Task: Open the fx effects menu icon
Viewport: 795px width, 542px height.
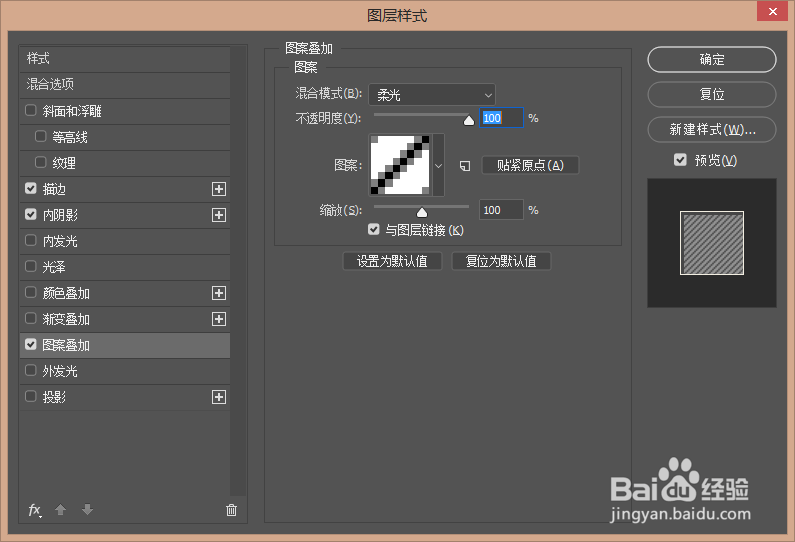Action: [x=34, y=510]
